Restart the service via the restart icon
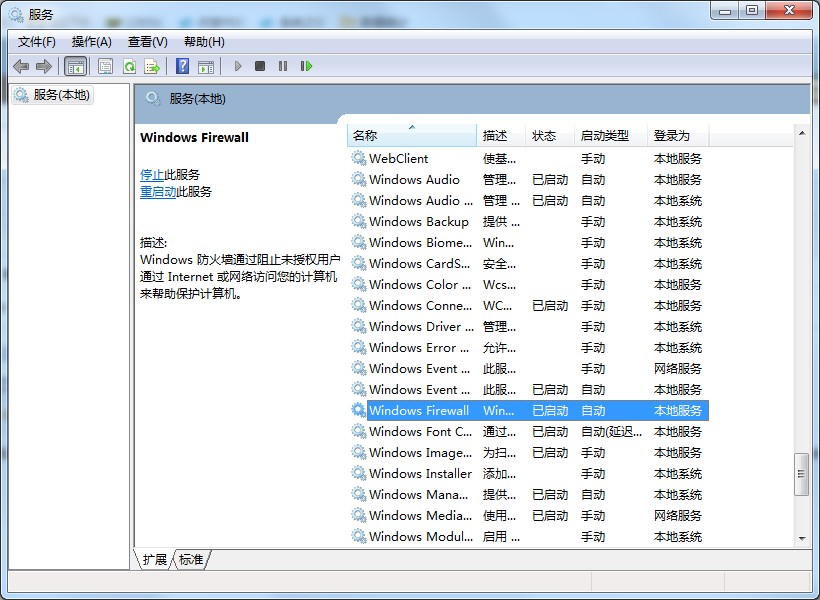 coord(307,65)
